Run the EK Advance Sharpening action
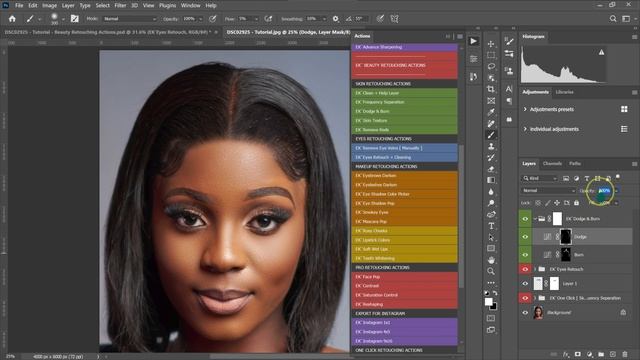The width and height of the screenshot is (640, 360). click(404, 47)
